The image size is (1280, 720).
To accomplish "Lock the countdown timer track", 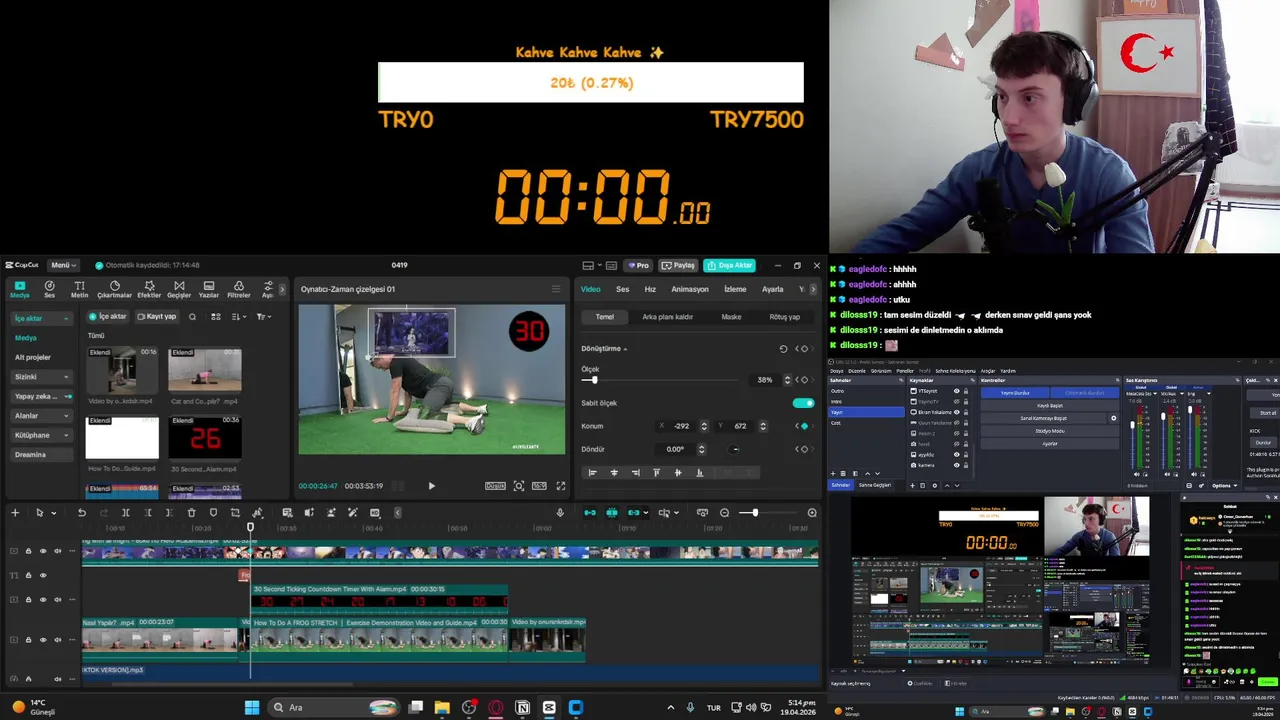I will click(28, 600).
